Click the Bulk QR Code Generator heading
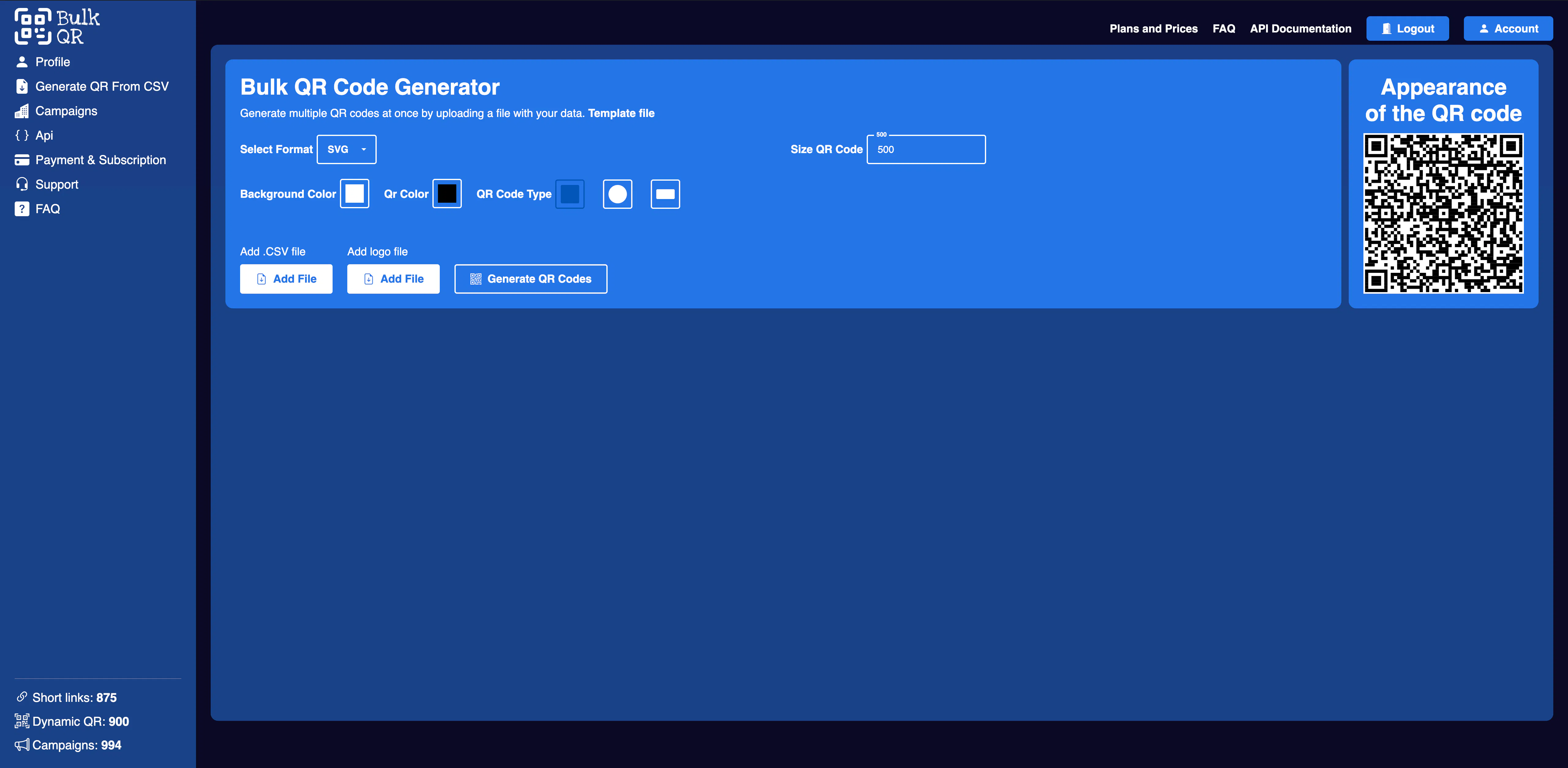Screen dimensions: 1568x768 click(x=369, y=87)
